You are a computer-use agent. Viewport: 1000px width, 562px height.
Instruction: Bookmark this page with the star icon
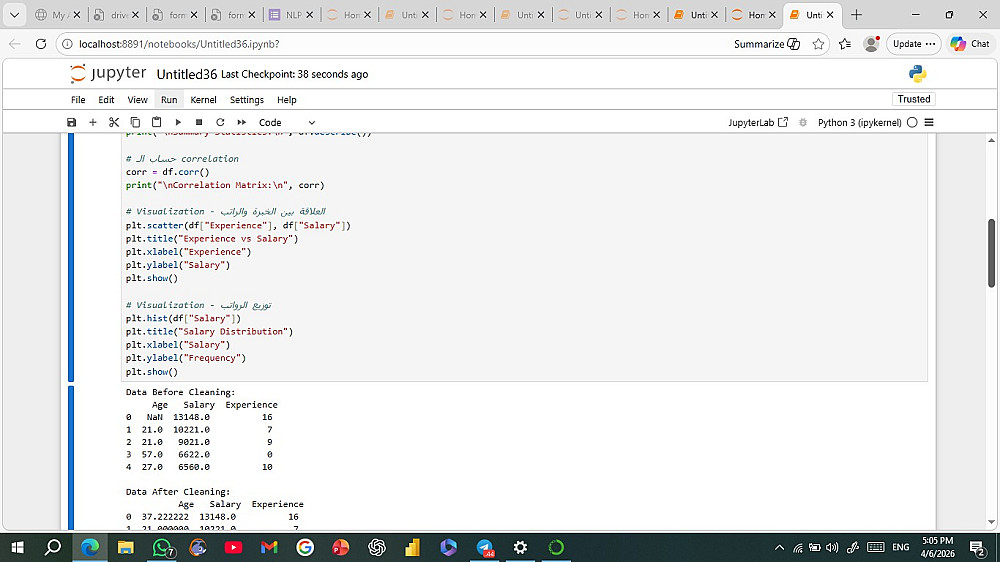click(x=818, y=44)
